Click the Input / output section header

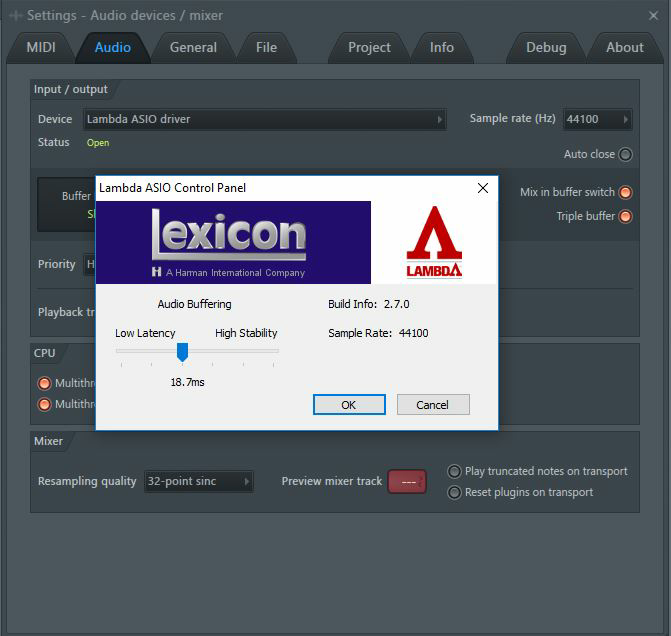(x=71, y=89)
